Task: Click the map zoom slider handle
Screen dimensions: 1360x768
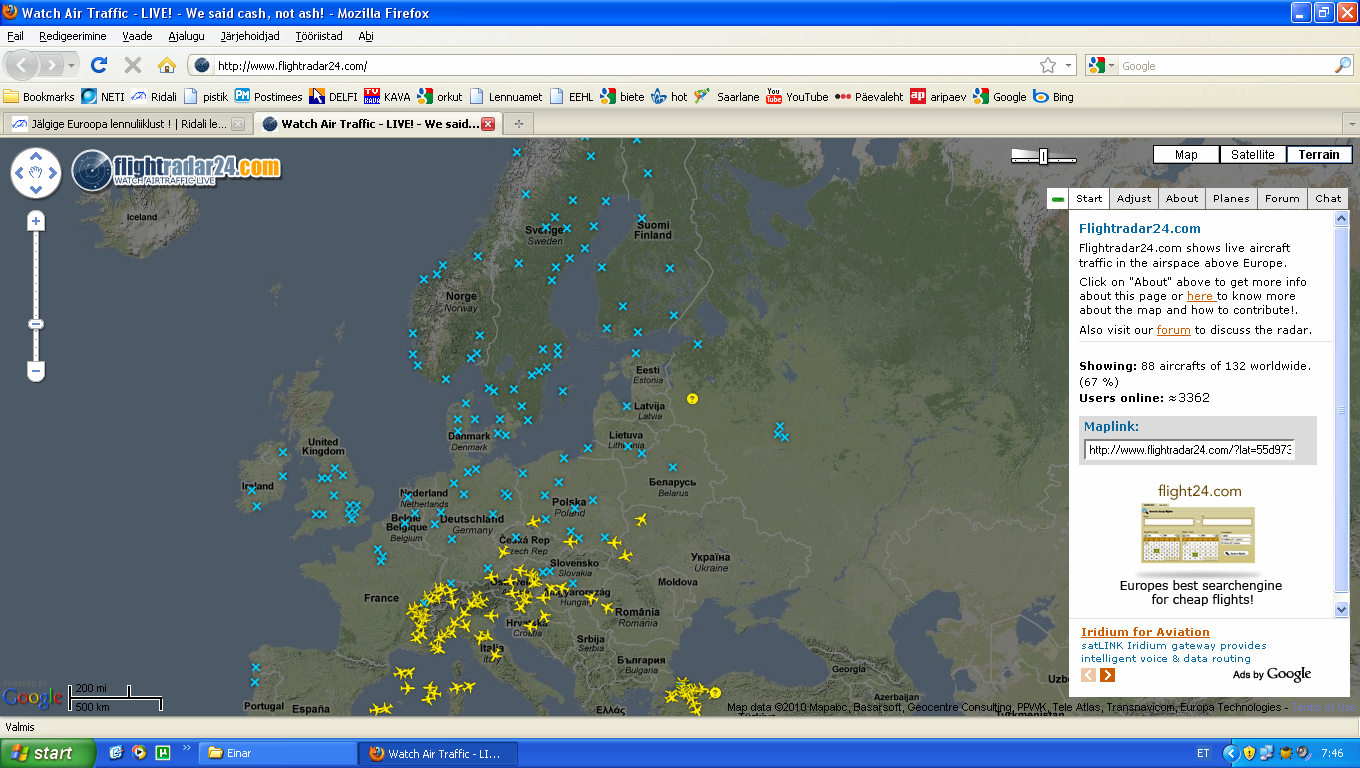Action: 36,324
